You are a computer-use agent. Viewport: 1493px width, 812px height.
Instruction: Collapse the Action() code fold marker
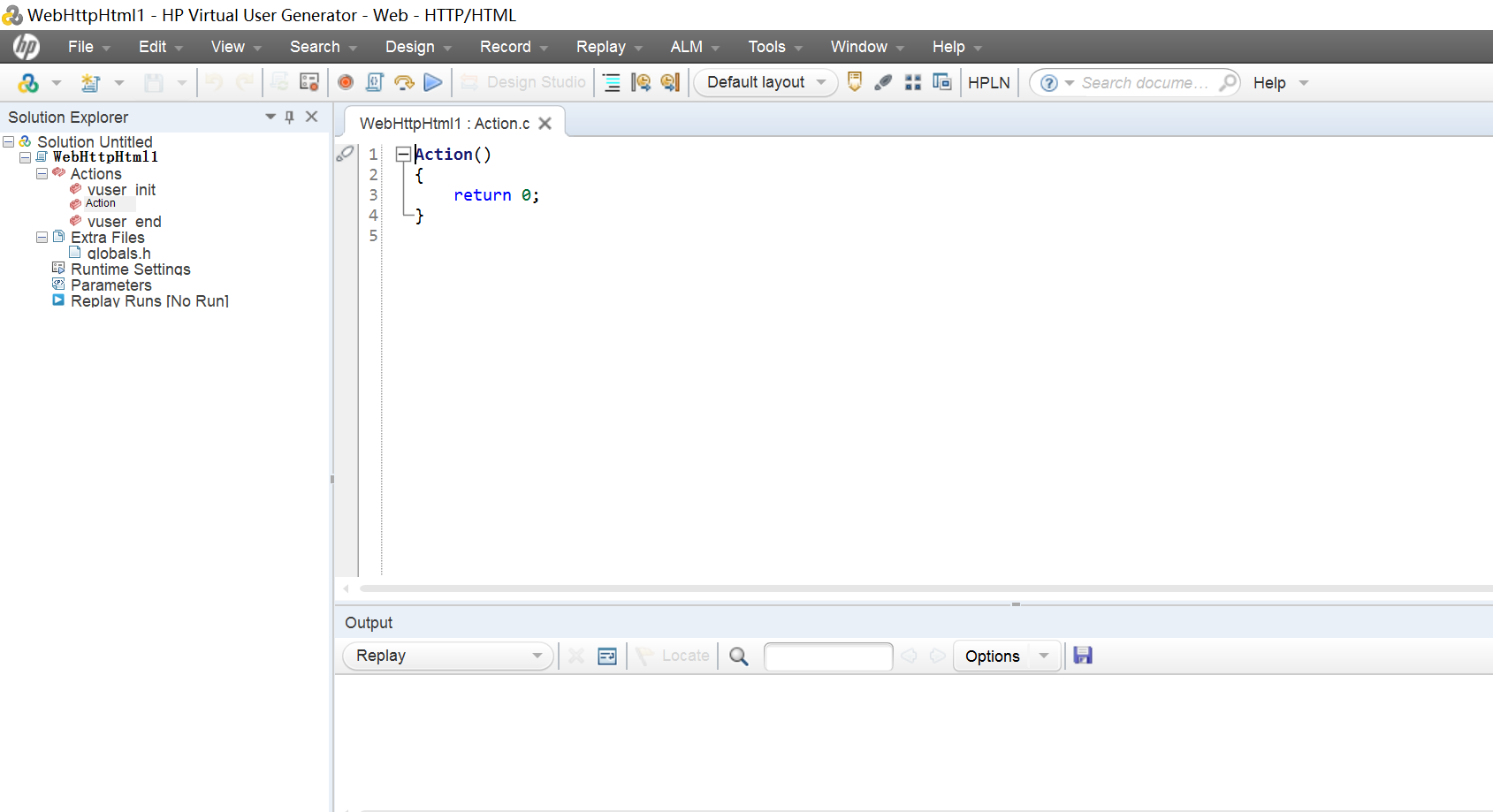pyautogui.click(x=403, y=155)
